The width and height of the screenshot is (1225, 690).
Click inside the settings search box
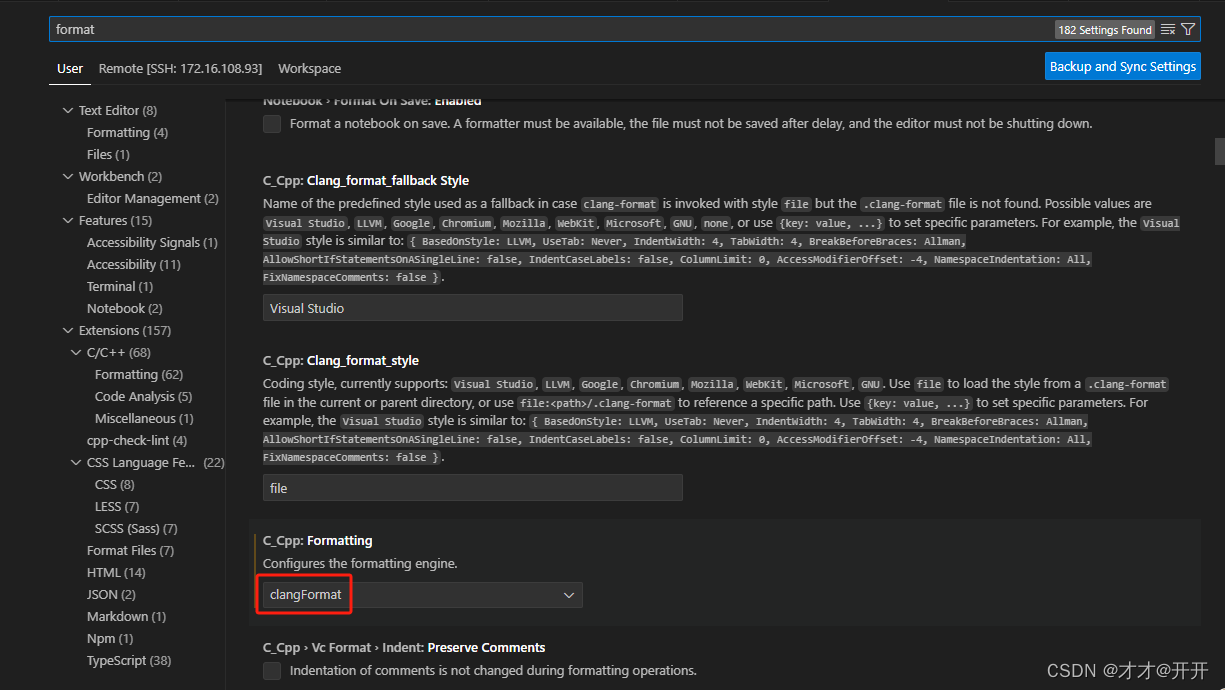[500, 29]
